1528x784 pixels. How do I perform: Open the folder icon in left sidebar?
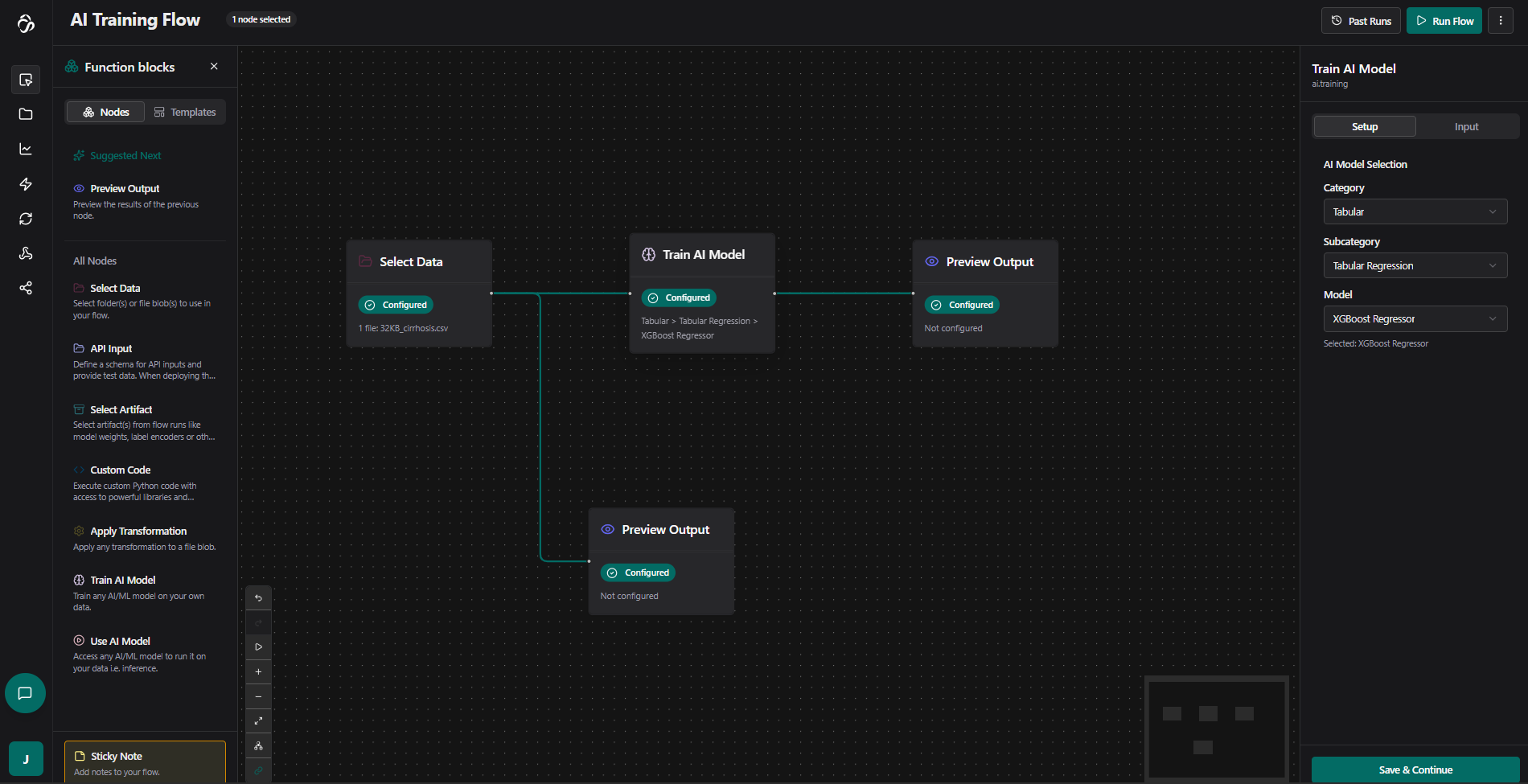26,114
